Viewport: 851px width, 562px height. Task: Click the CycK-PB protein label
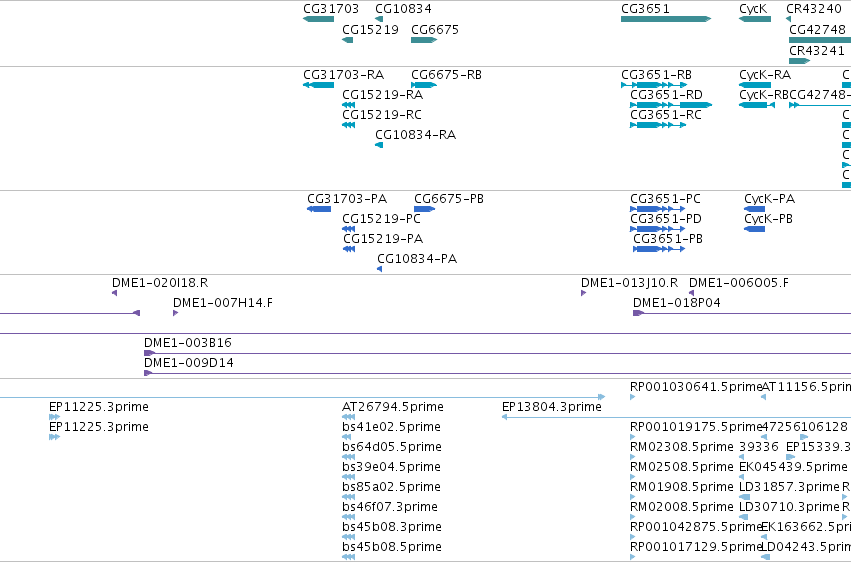768,219
